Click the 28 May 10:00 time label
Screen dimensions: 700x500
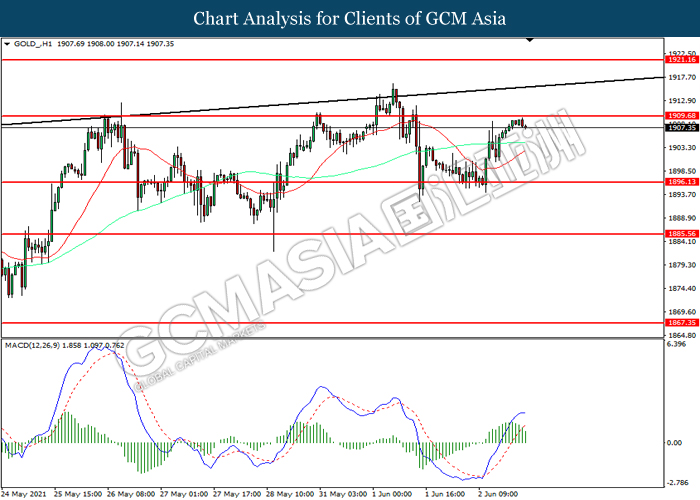pos(290,494)
